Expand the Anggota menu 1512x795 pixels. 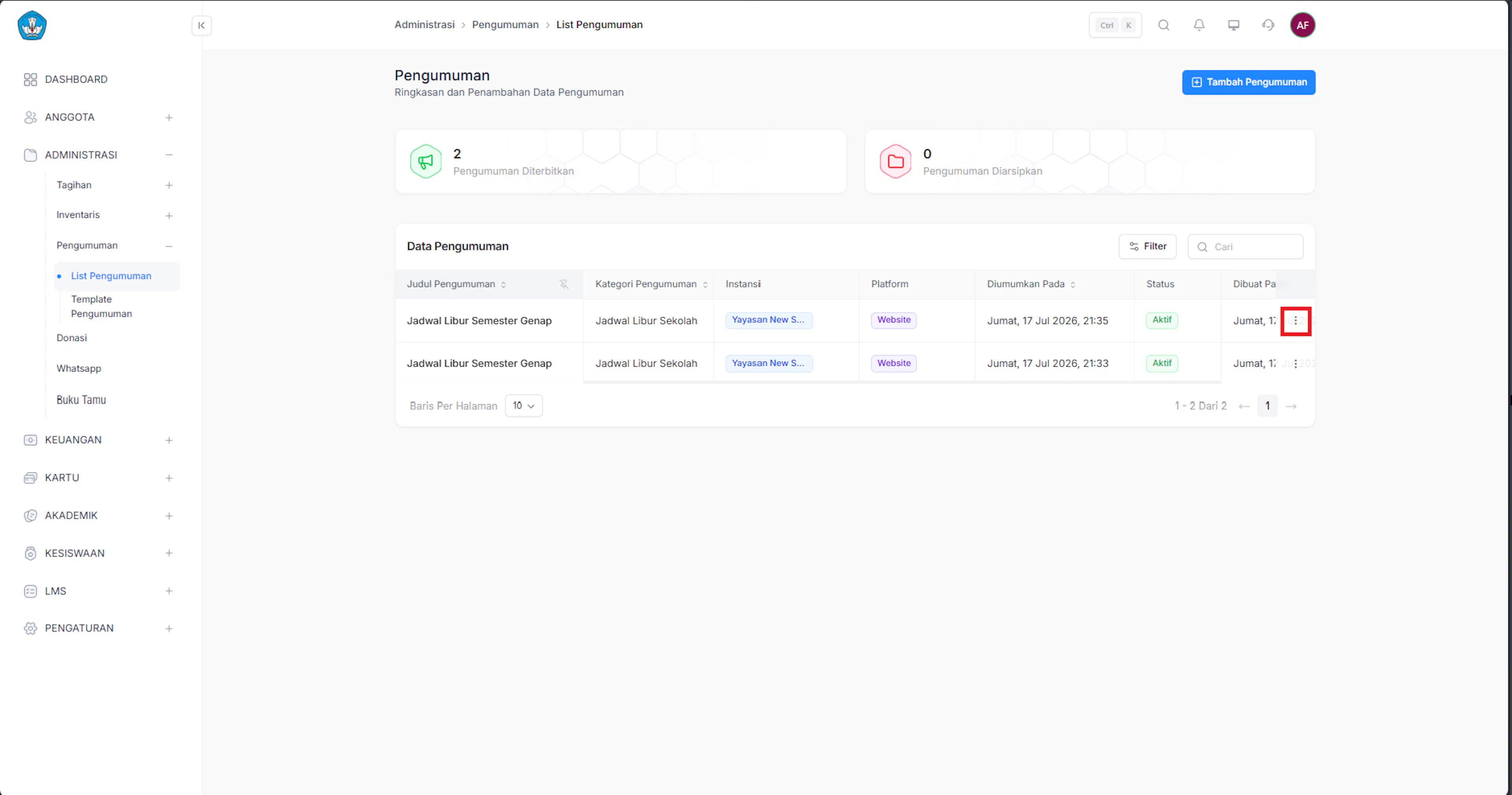pos(169,117)
